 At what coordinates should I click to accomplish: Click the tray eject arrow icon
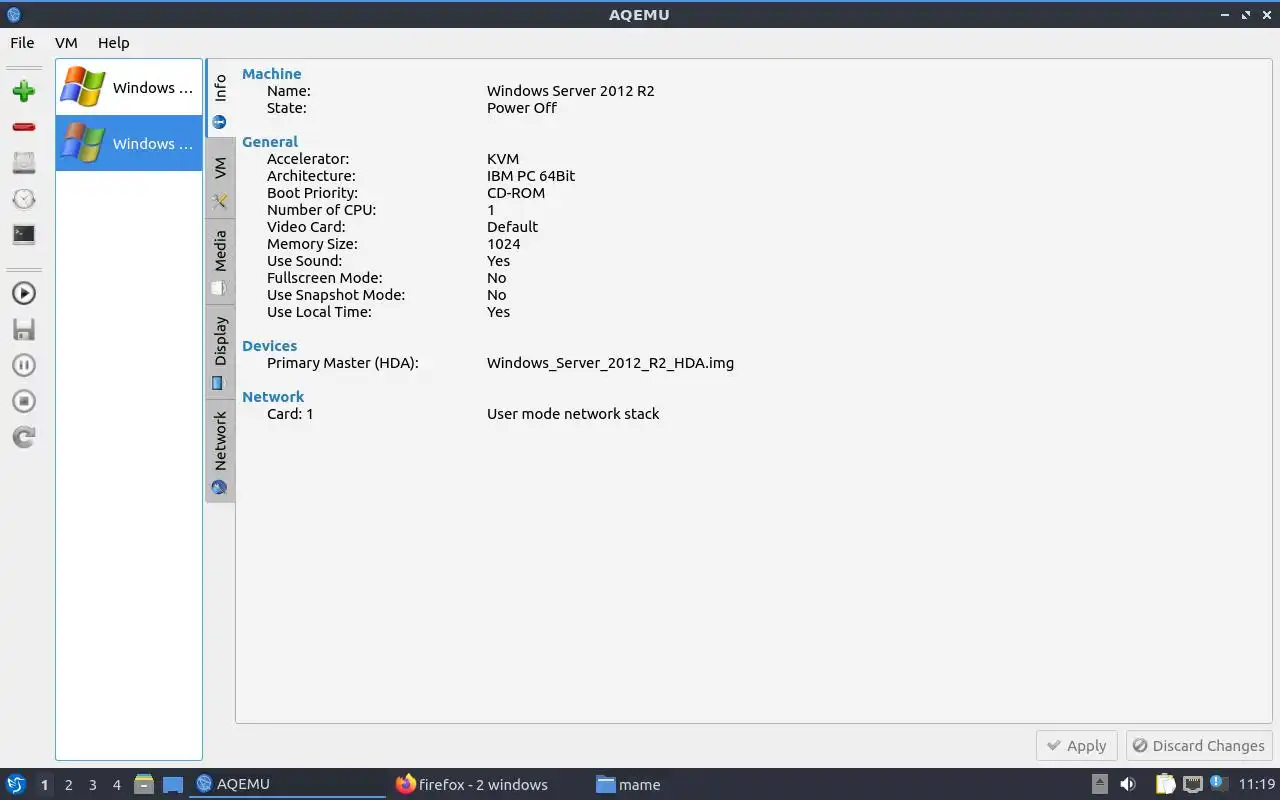coord(1099,784)
